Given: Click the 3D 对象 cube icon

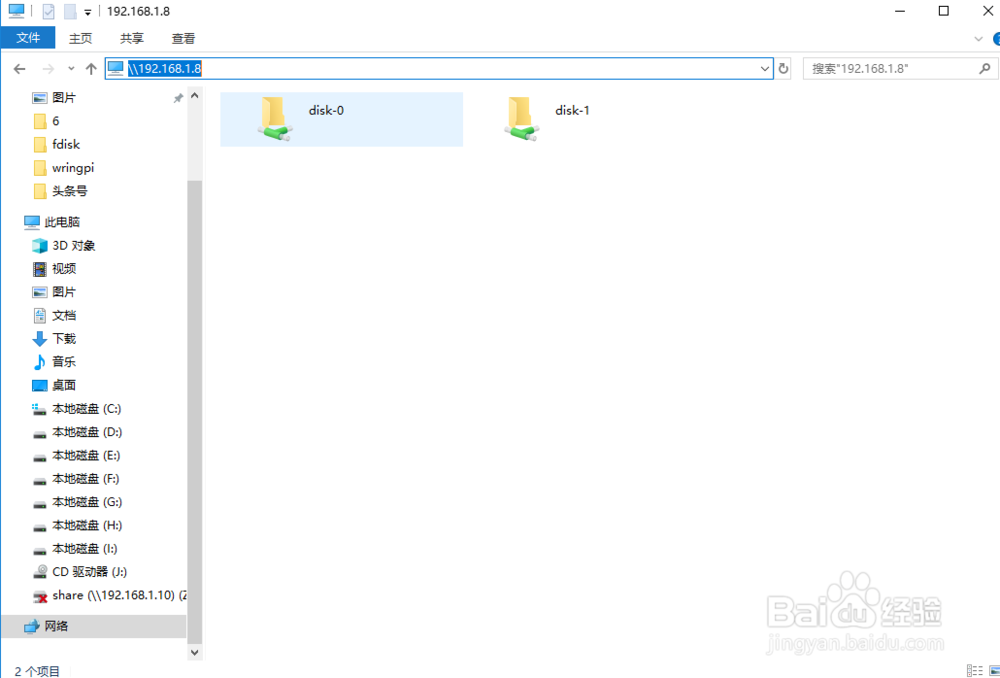Looking at the screenshot, I should (x=40, y=246).
